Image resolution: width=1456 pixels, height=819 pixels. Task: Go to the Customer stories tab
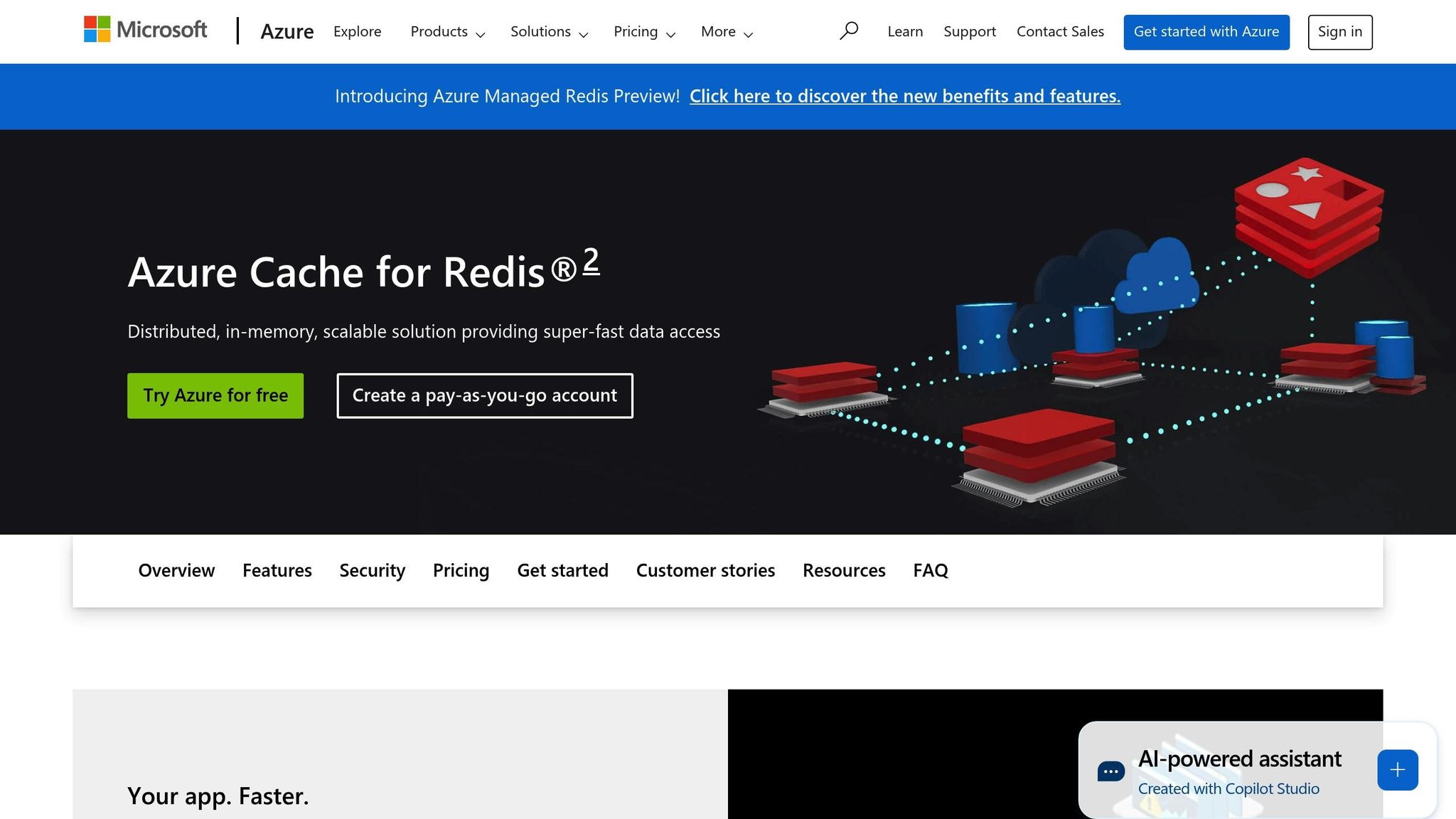(x=706, y=571)
